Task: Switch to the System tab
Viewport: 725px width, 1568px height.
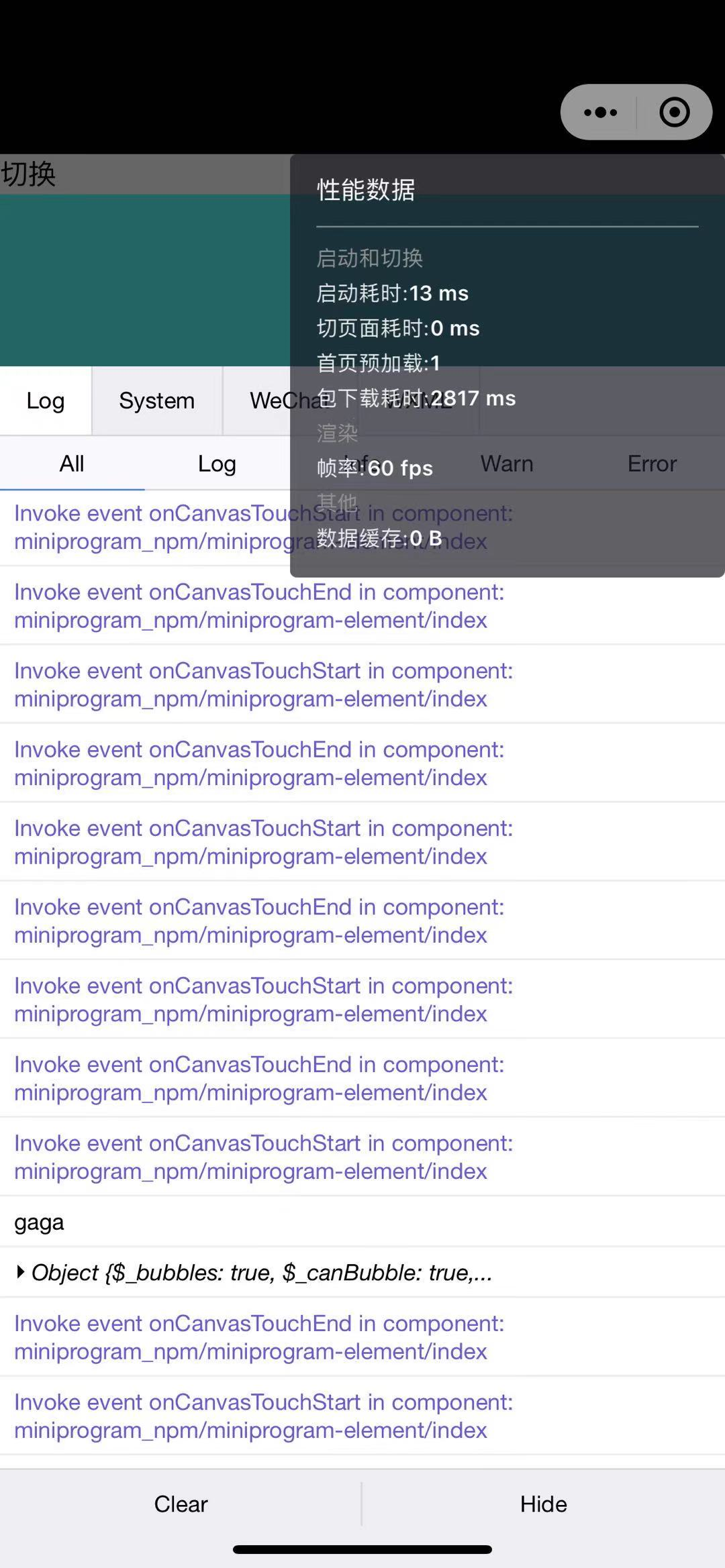Action: (156, 401)
